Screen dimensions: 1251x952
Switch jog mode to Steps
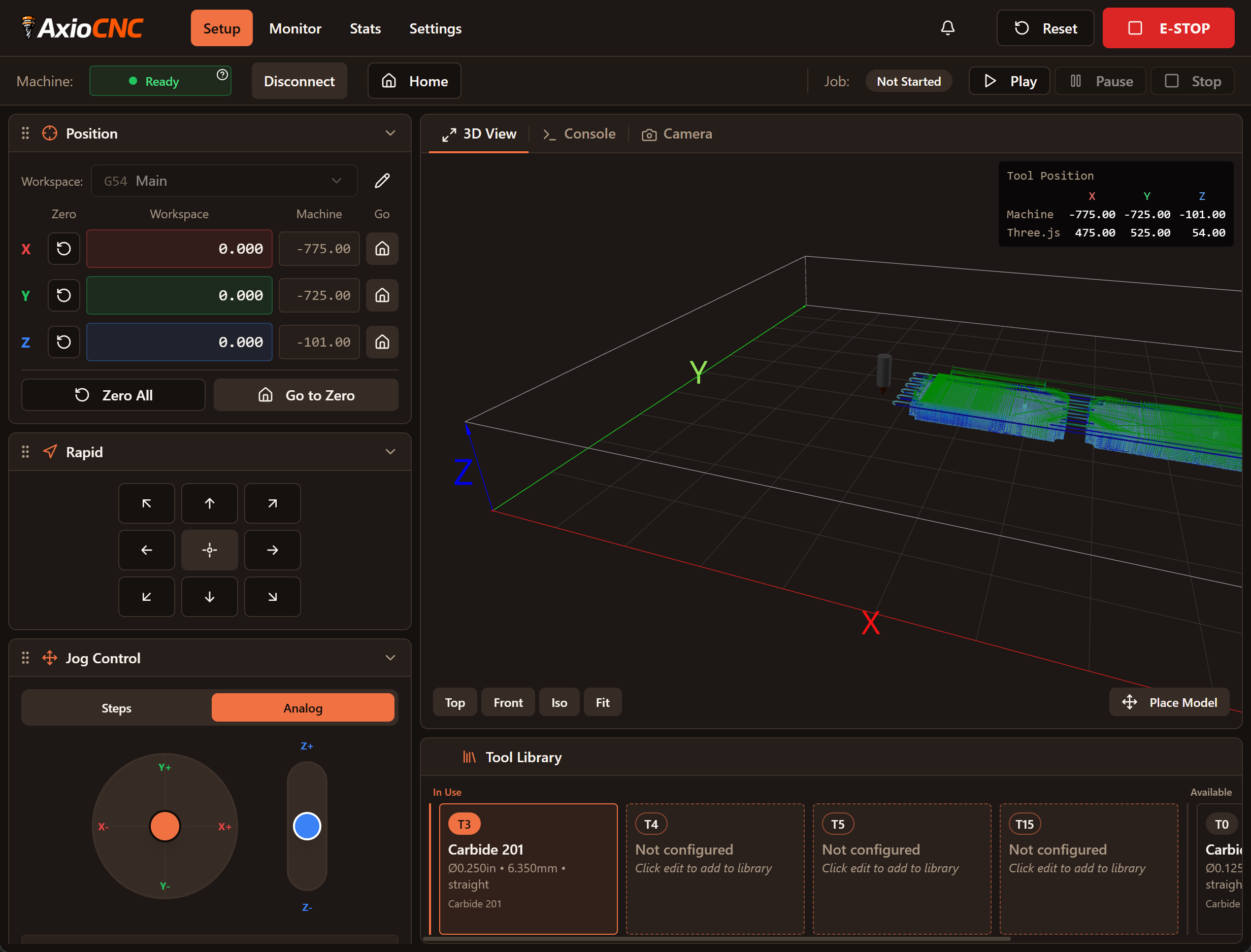[116, 708]
